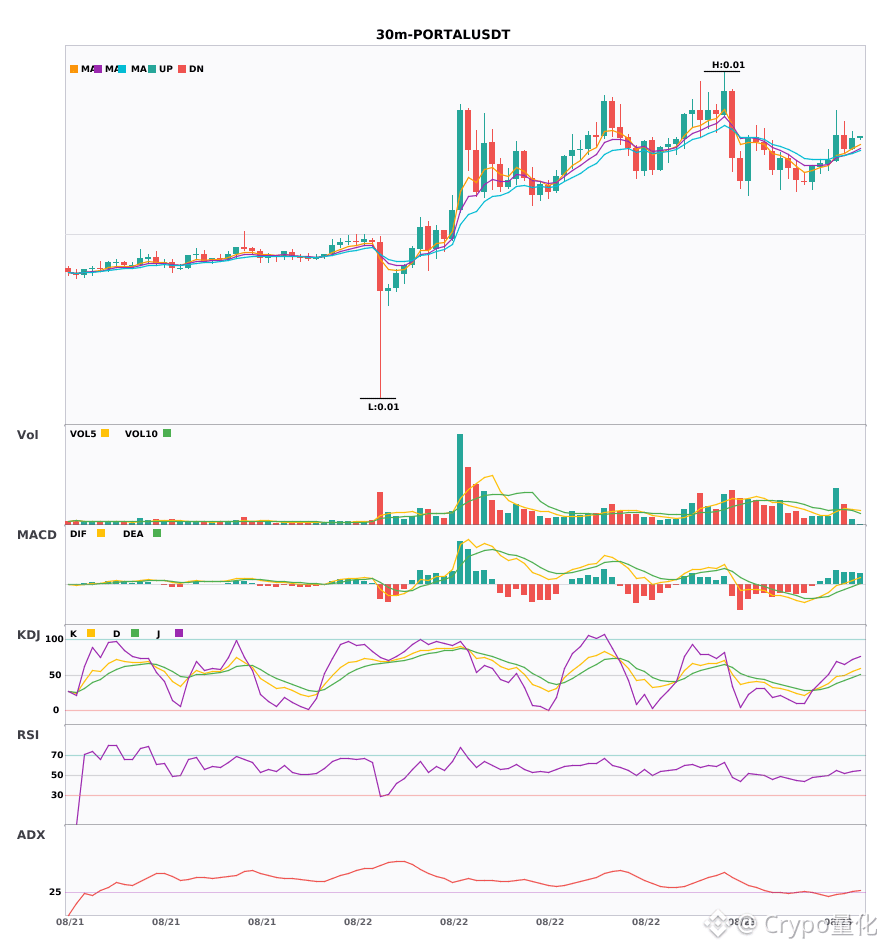Select the RSI panel label
This screenshot has width=885, height=950.
point(27,734)
